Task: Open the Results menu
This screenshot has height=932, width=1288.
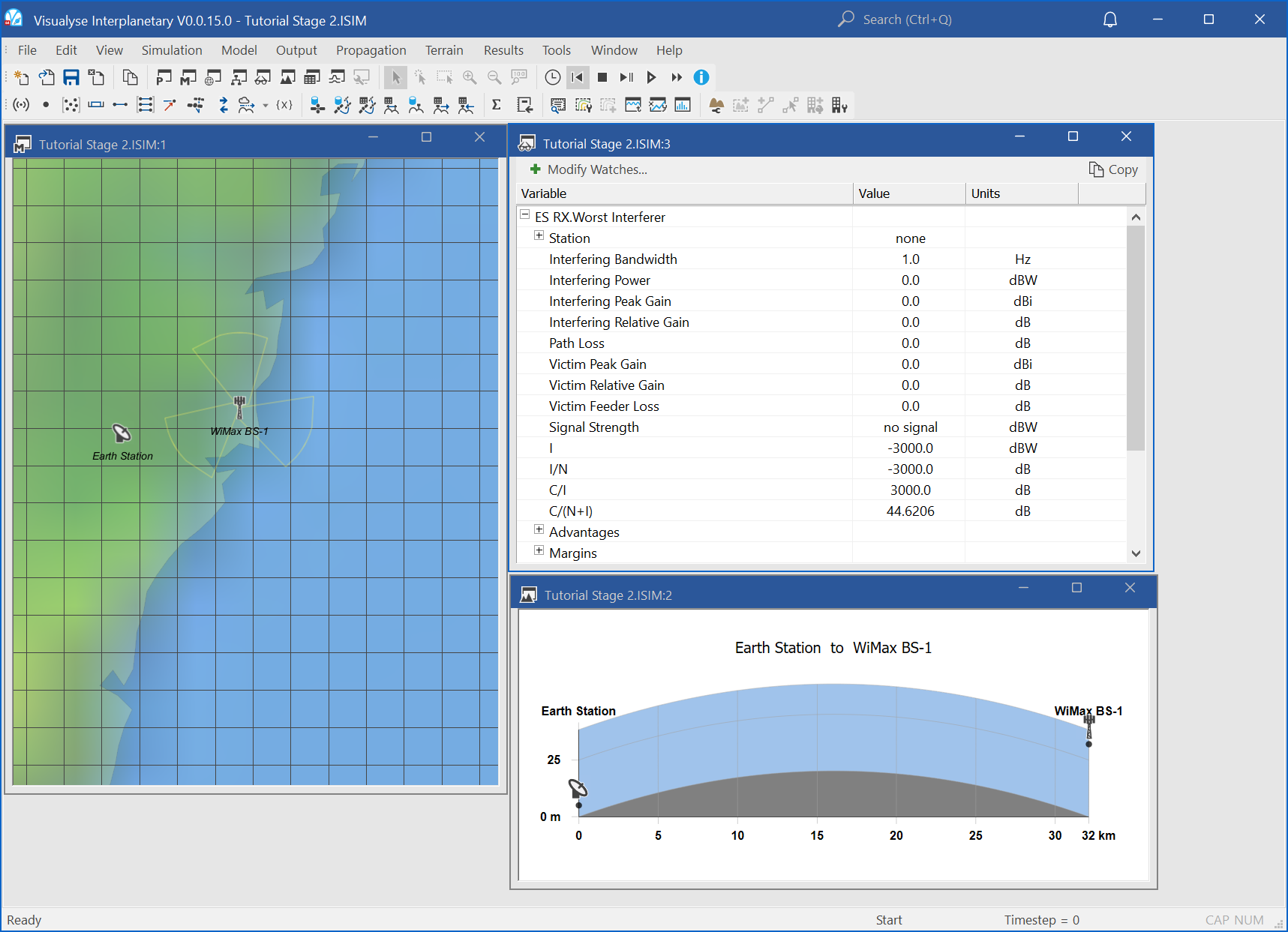Action: click(x=503, y=50)
